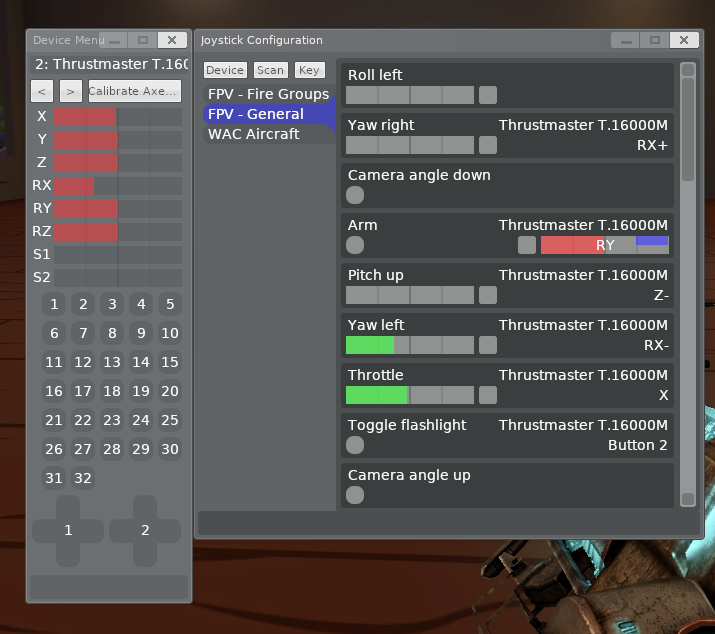Viewport: 715px width, 634px height.
Task: Click the square indicator beside Arm RY bar
Action: [x=527, y=245]
